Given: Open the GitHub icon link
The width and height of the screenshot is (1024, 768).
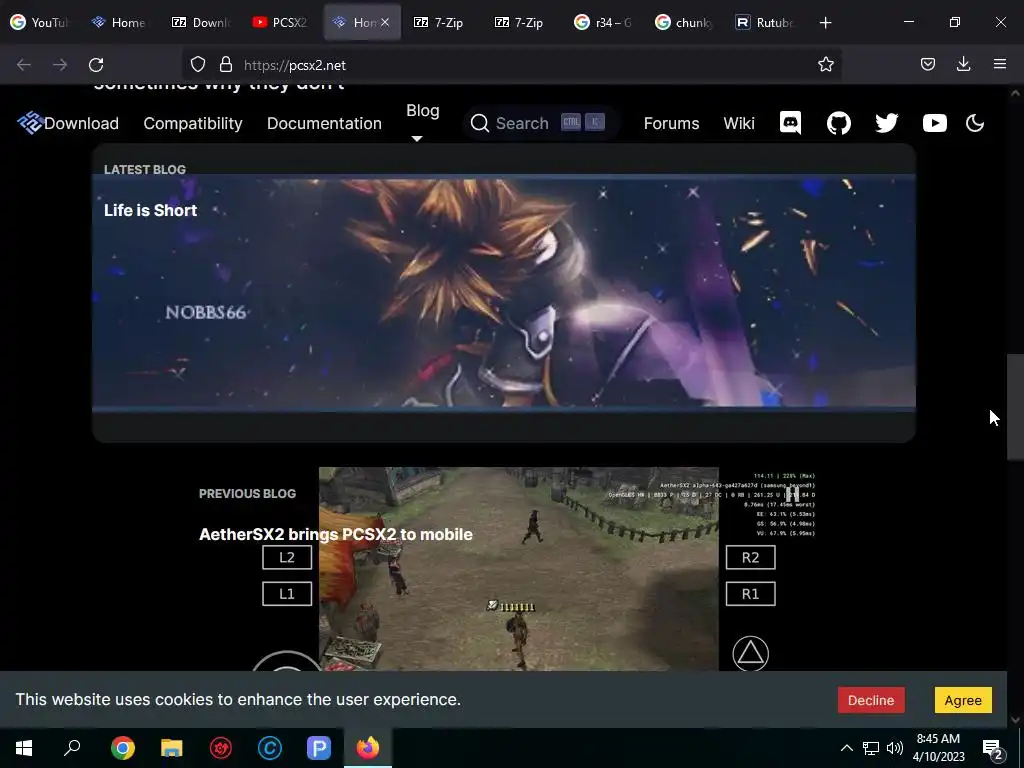Looking at the screenshot, I should tap(839, 123).
